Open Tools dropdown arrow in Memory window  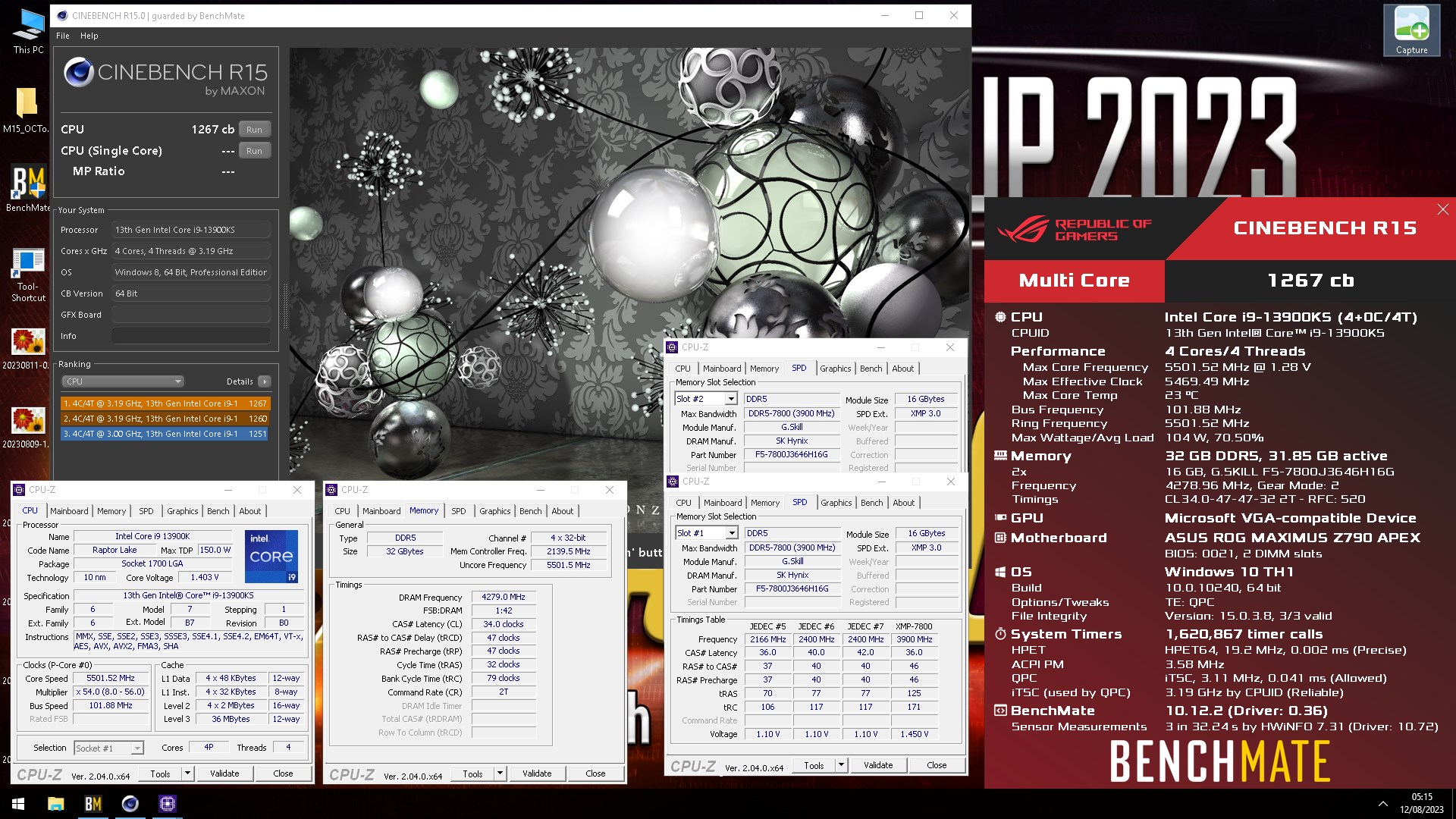pos(500,773)
